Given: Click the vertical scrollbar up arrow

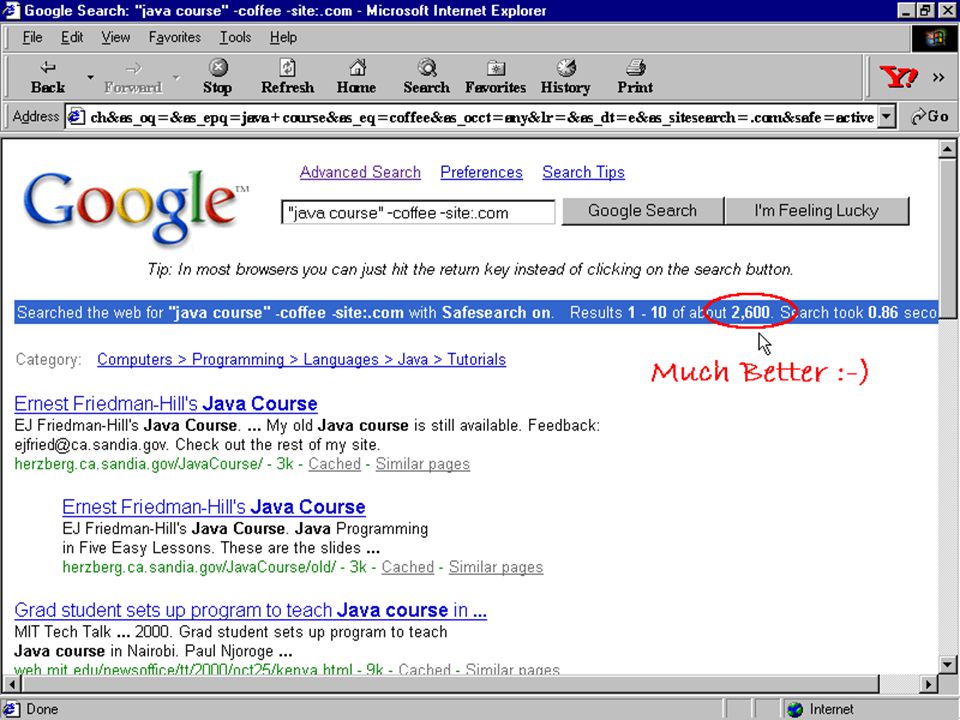Looking at the screenshot, I should 947,149.
